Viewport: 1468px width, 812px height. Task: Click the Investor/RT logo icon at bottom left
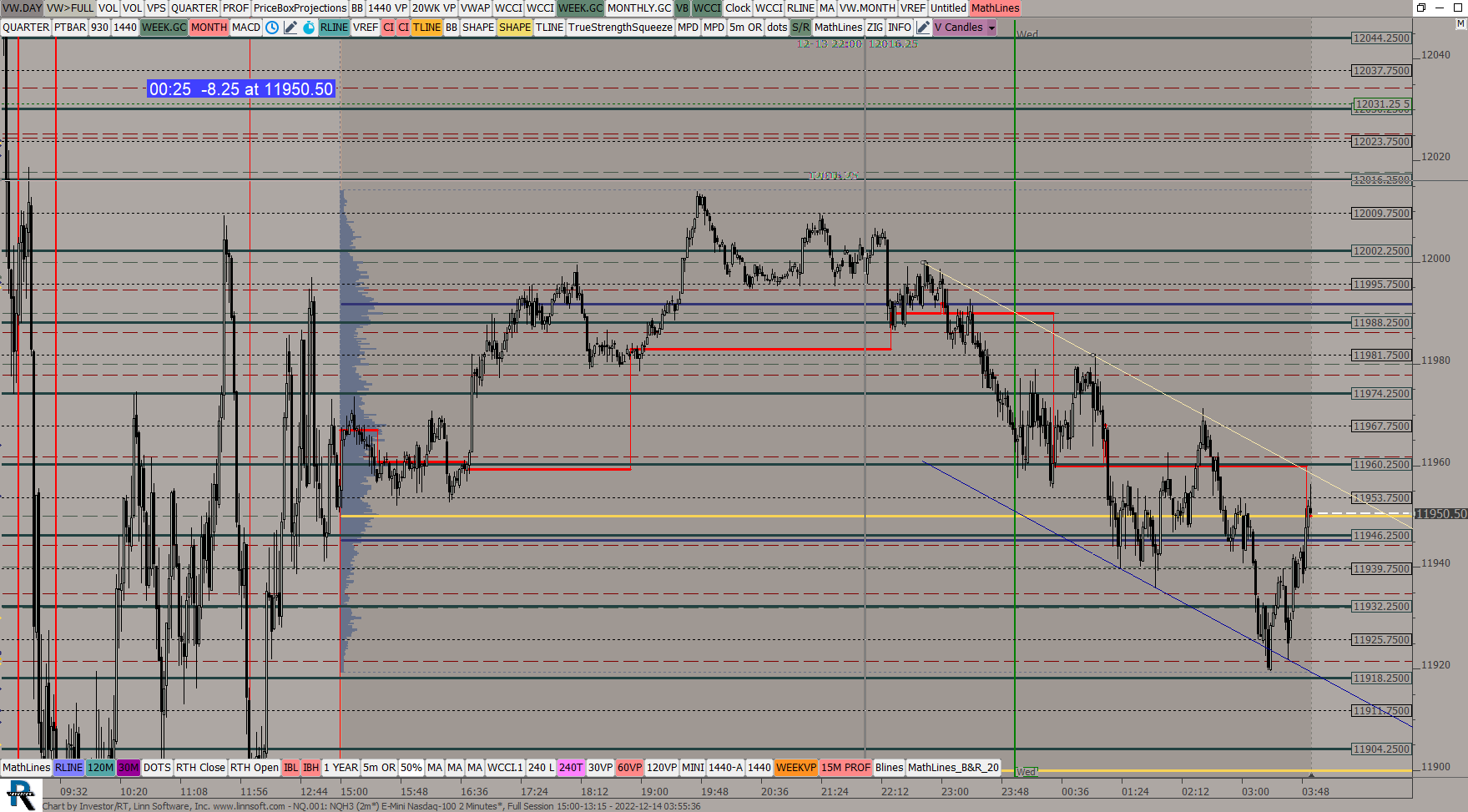(x=21, y=794)
